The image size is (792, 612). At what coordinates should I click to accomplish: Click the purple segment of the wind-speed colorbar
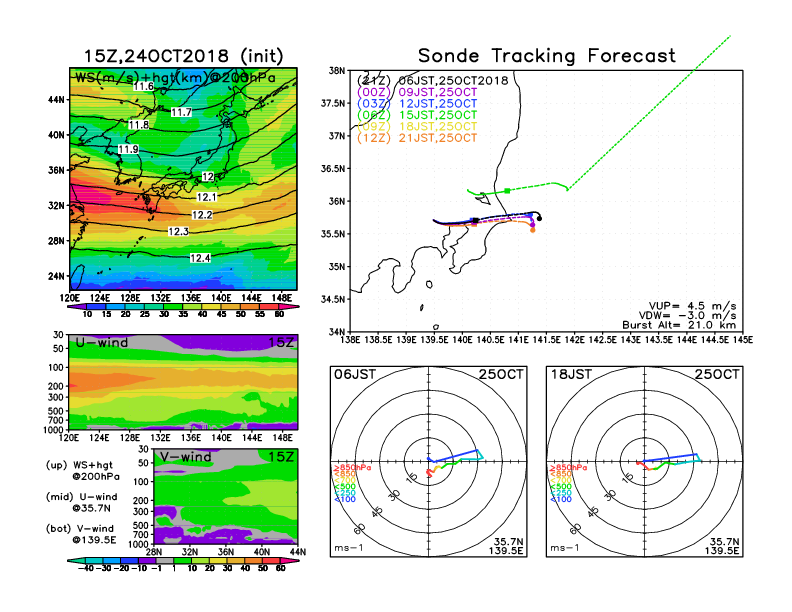(x=77, y=306)
